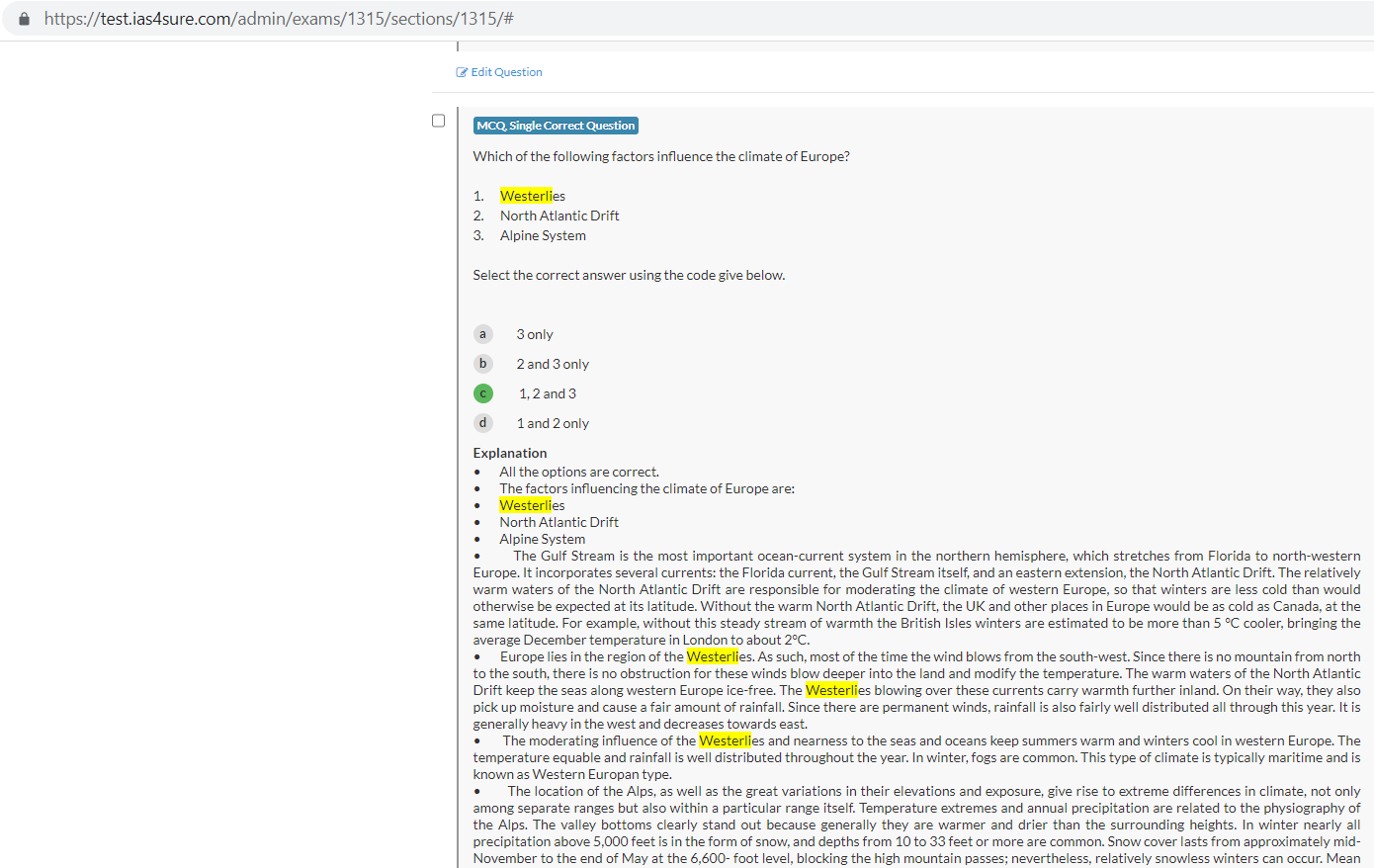
Task: Open the Edit Question link
Action: [x=506, y=72]
